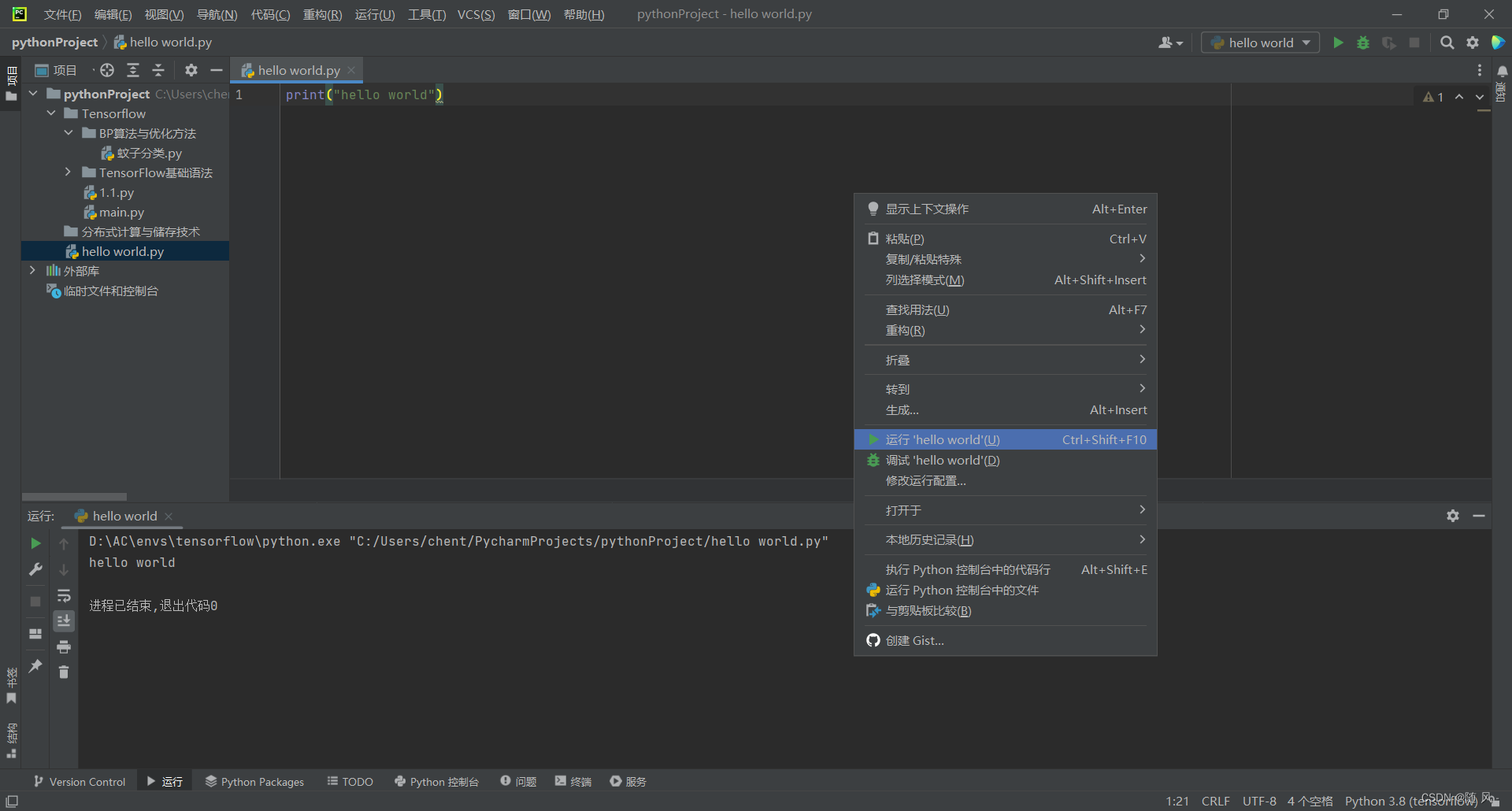Toggle 列选择模式 in the context menu
The height and width of the screenshot is (811, 1512).
coord(1006,280)
